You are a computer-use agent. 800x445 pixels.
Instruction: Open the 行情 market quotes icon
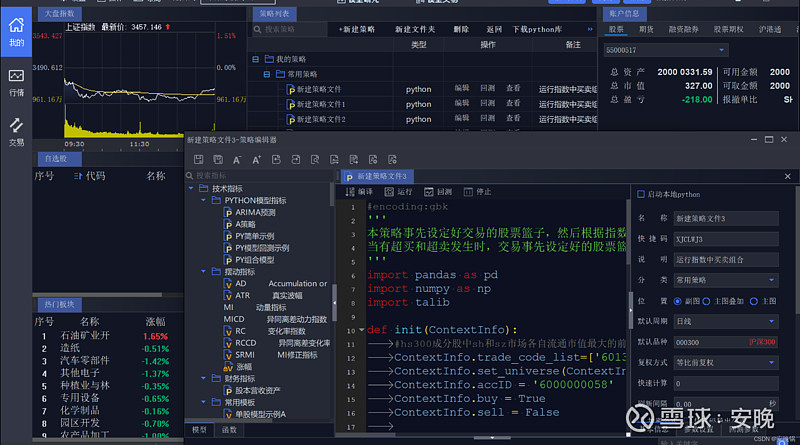click(x=16, y=81)
